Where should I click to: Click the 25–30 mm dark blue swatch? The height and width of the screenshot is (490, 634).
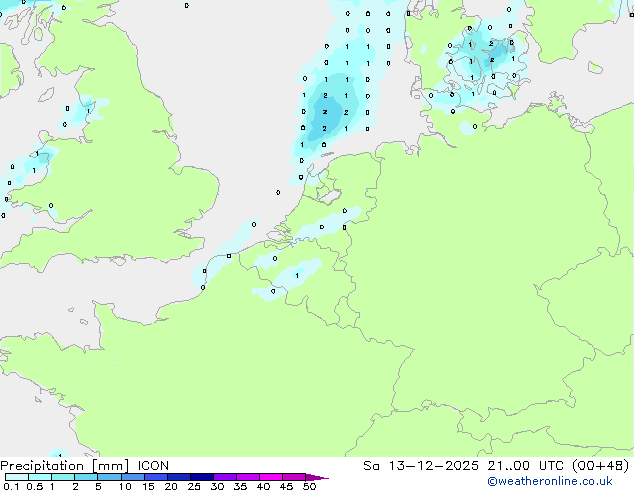tap(201, 477)
